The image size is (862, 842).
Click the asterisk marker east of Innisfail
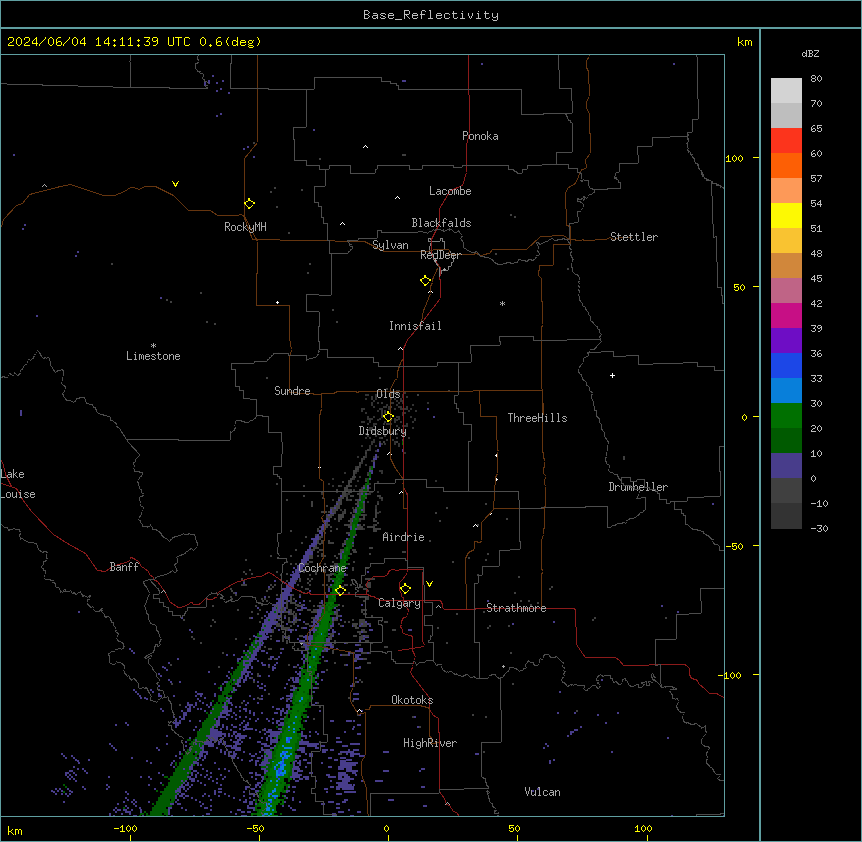502,303
